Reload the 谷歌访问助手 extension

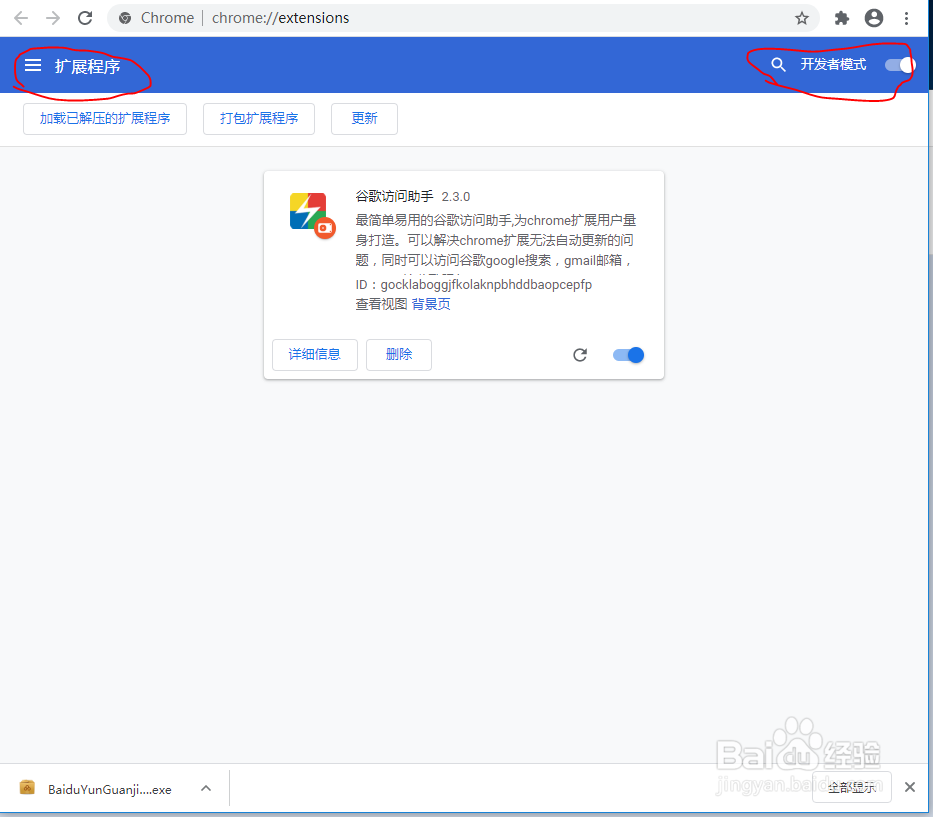[580, 355]
